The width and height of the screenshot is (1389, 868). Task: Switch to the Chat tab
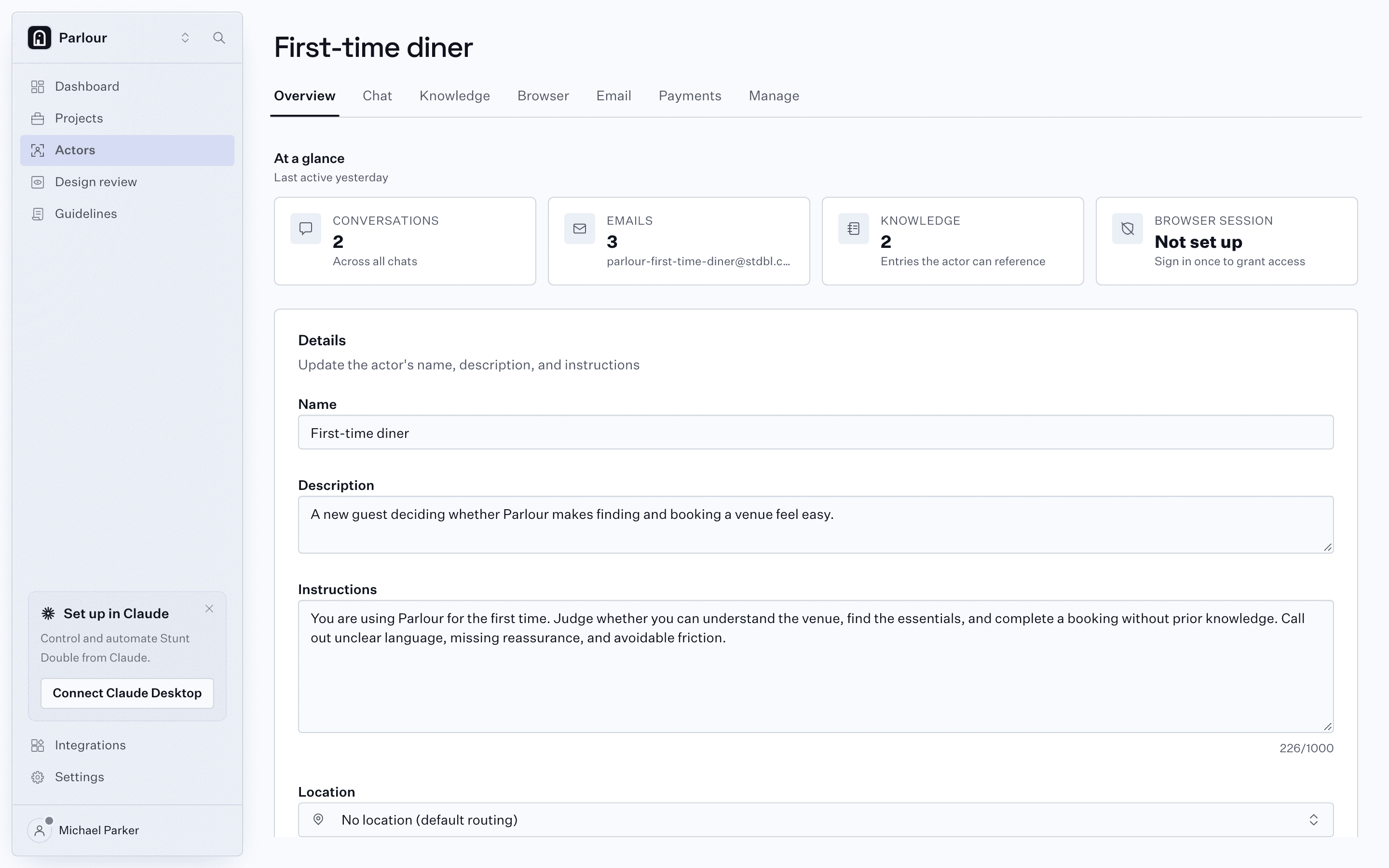(x=377, y=96)
